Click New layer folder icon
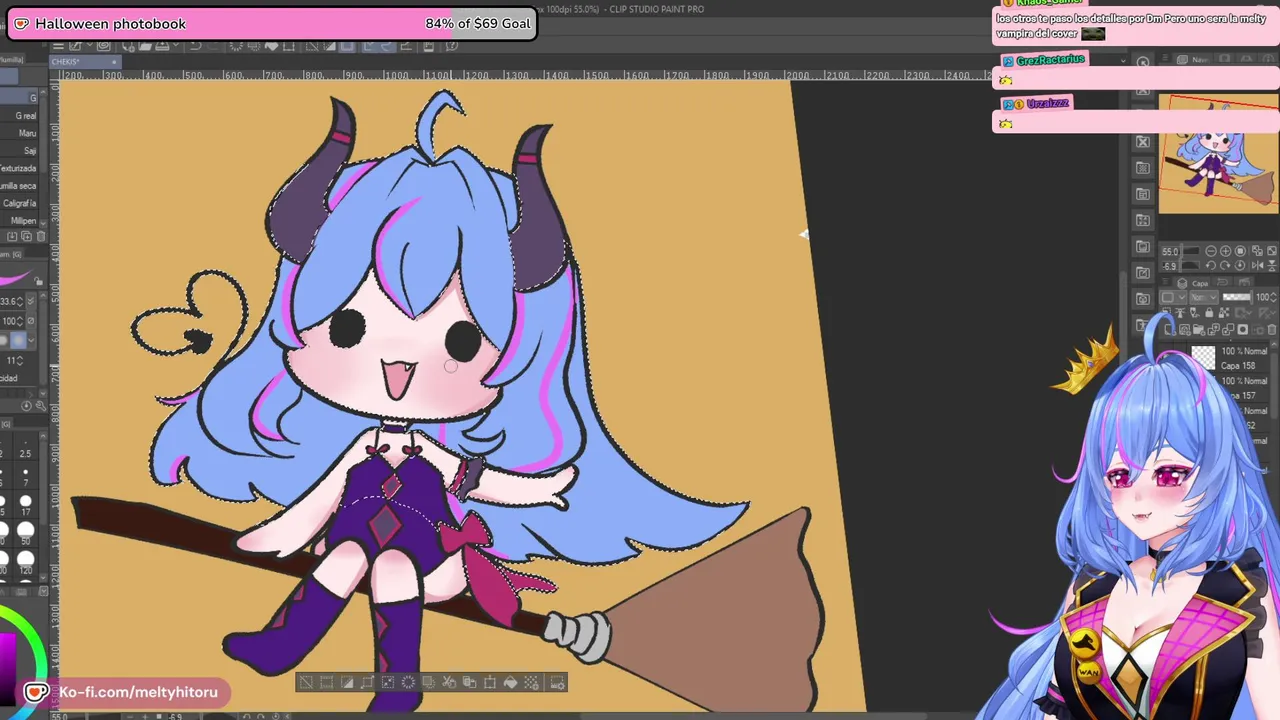Viewport: 1280px width, 720px height. pos(1199,330)
